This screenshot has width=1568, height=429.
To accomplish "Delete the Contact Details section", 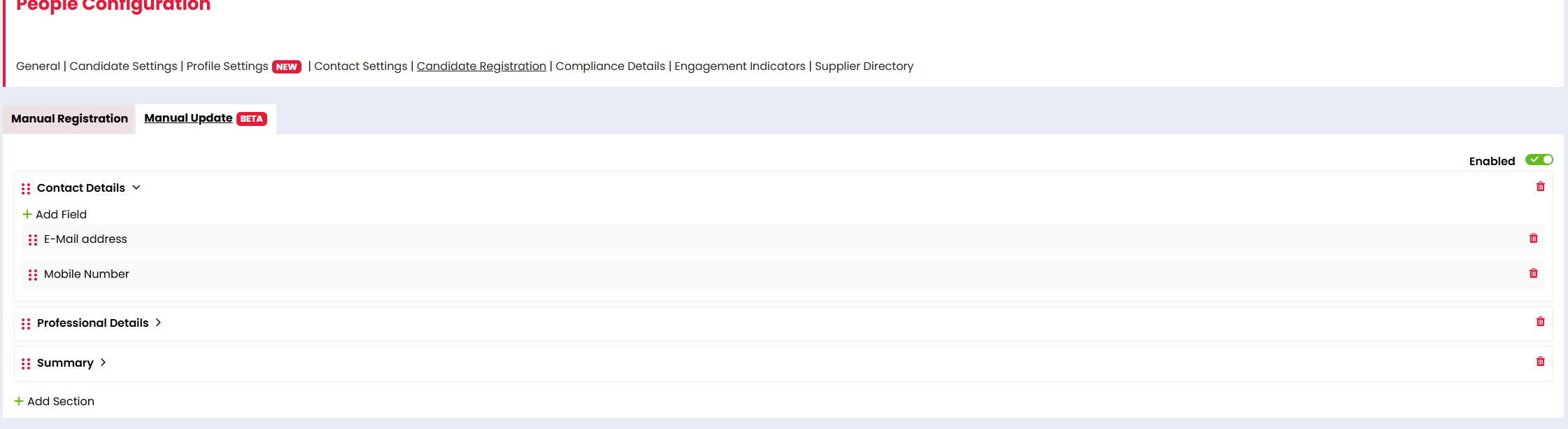I will [1540, 187].
